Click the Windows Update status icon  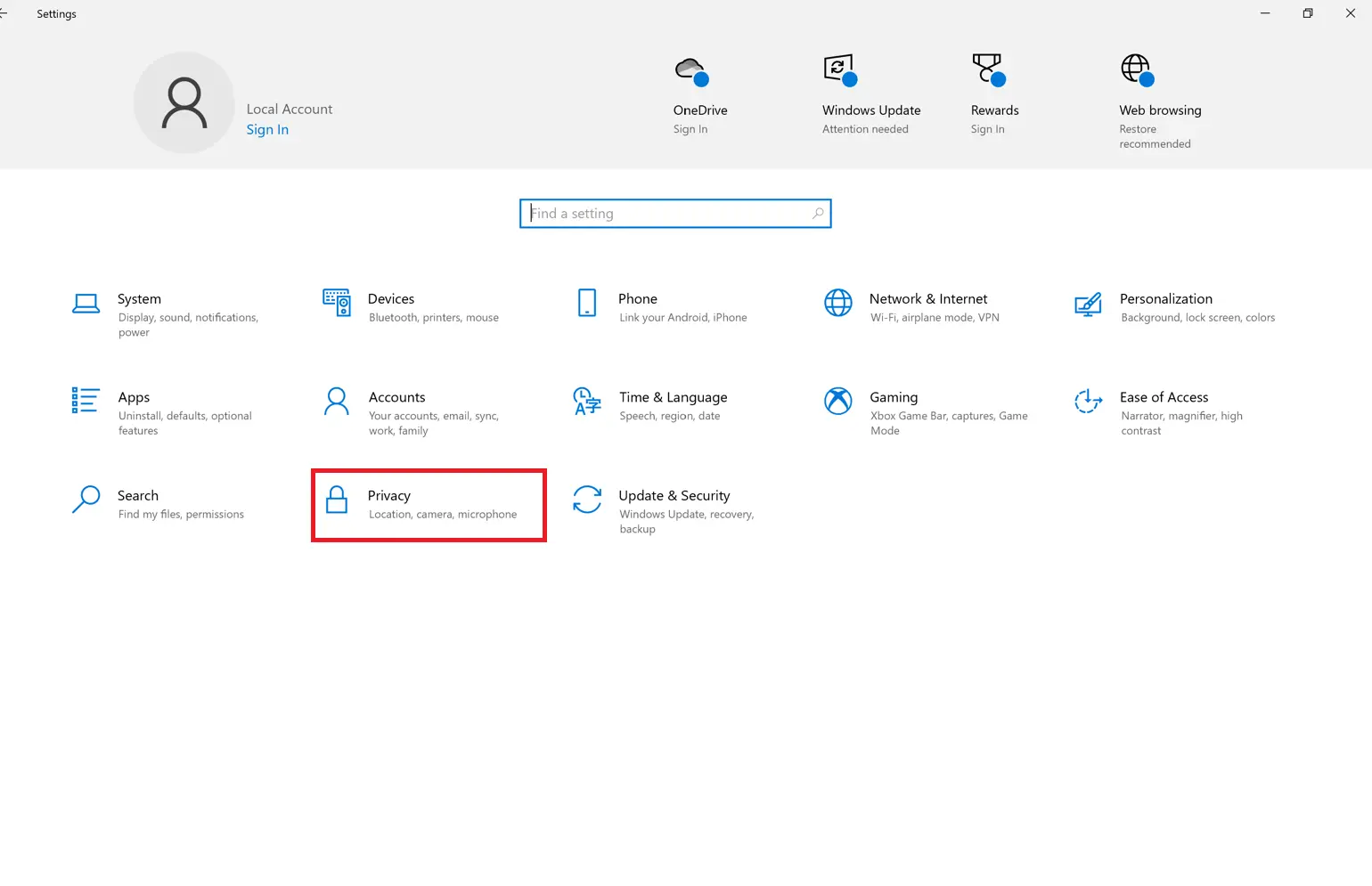[840, 70]
